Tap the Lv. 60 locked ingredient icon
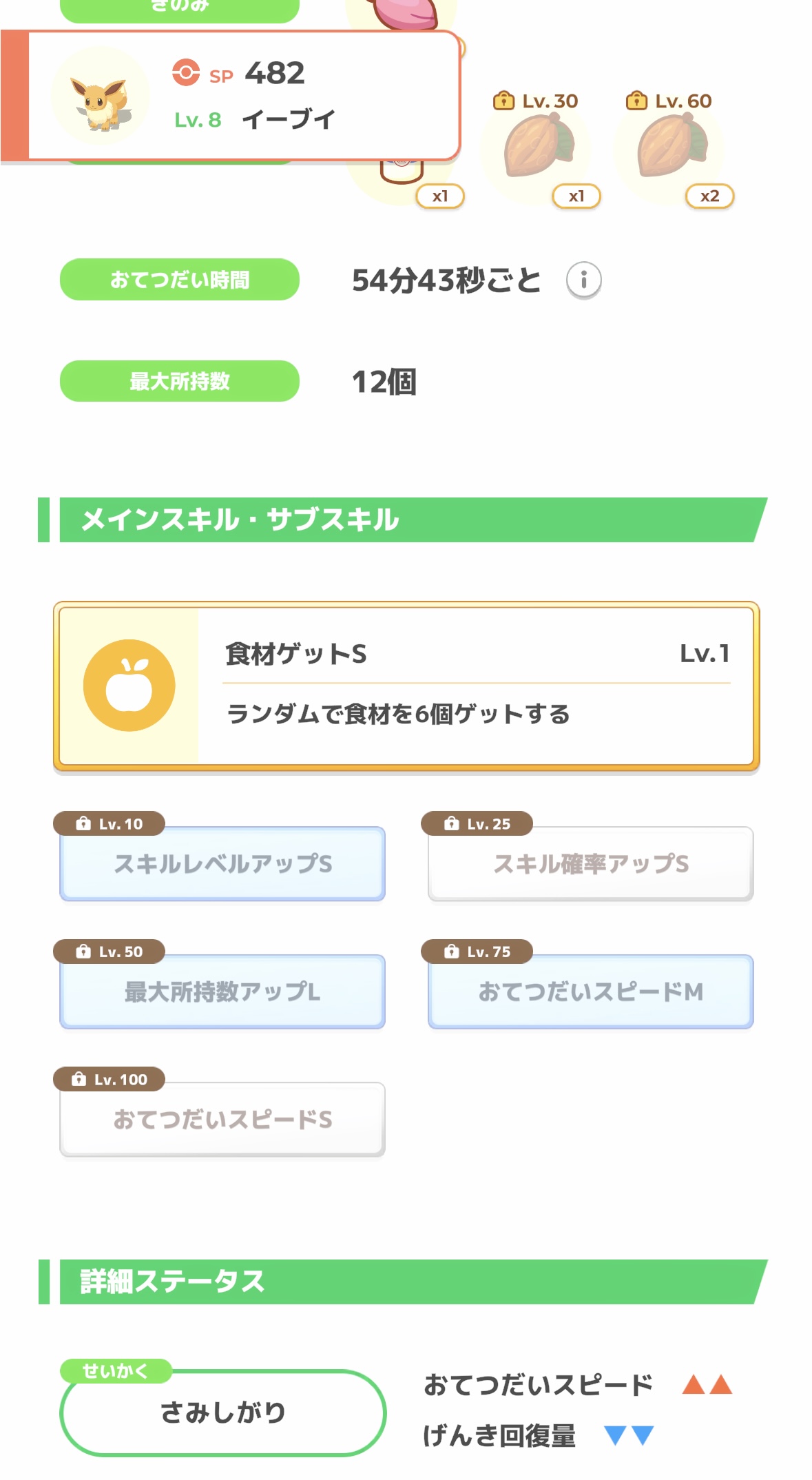812x1480 pixels. (671, 146)
